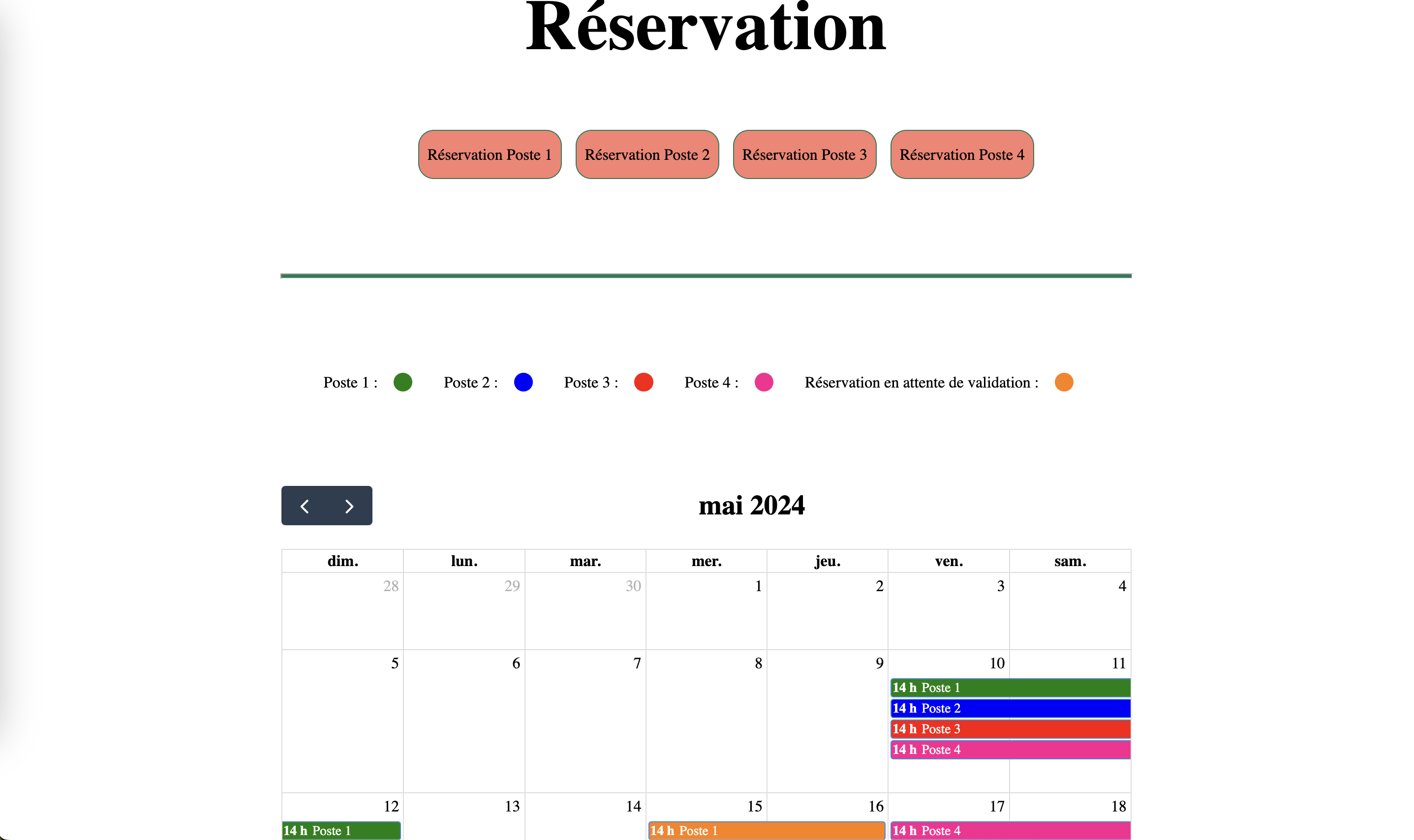Click the green Poste 1 legend dot

(x=402, y=382)
